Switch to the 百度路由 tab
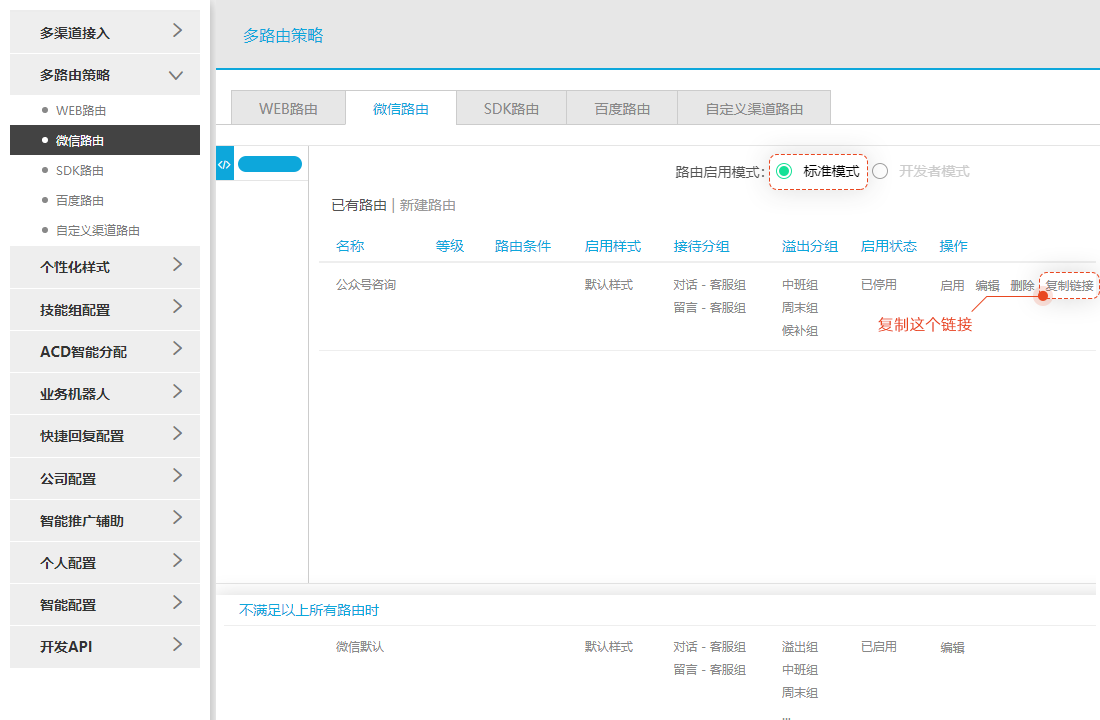This screenshot has height=720, width=1100. pos(622,108)
